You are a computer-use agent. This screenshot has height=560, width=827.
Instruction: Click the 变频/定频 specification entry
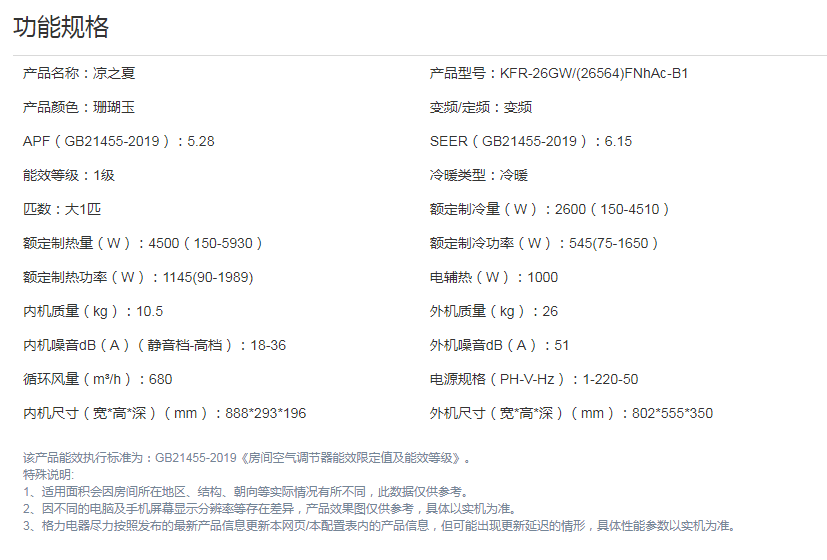click(x=481, y=107)
